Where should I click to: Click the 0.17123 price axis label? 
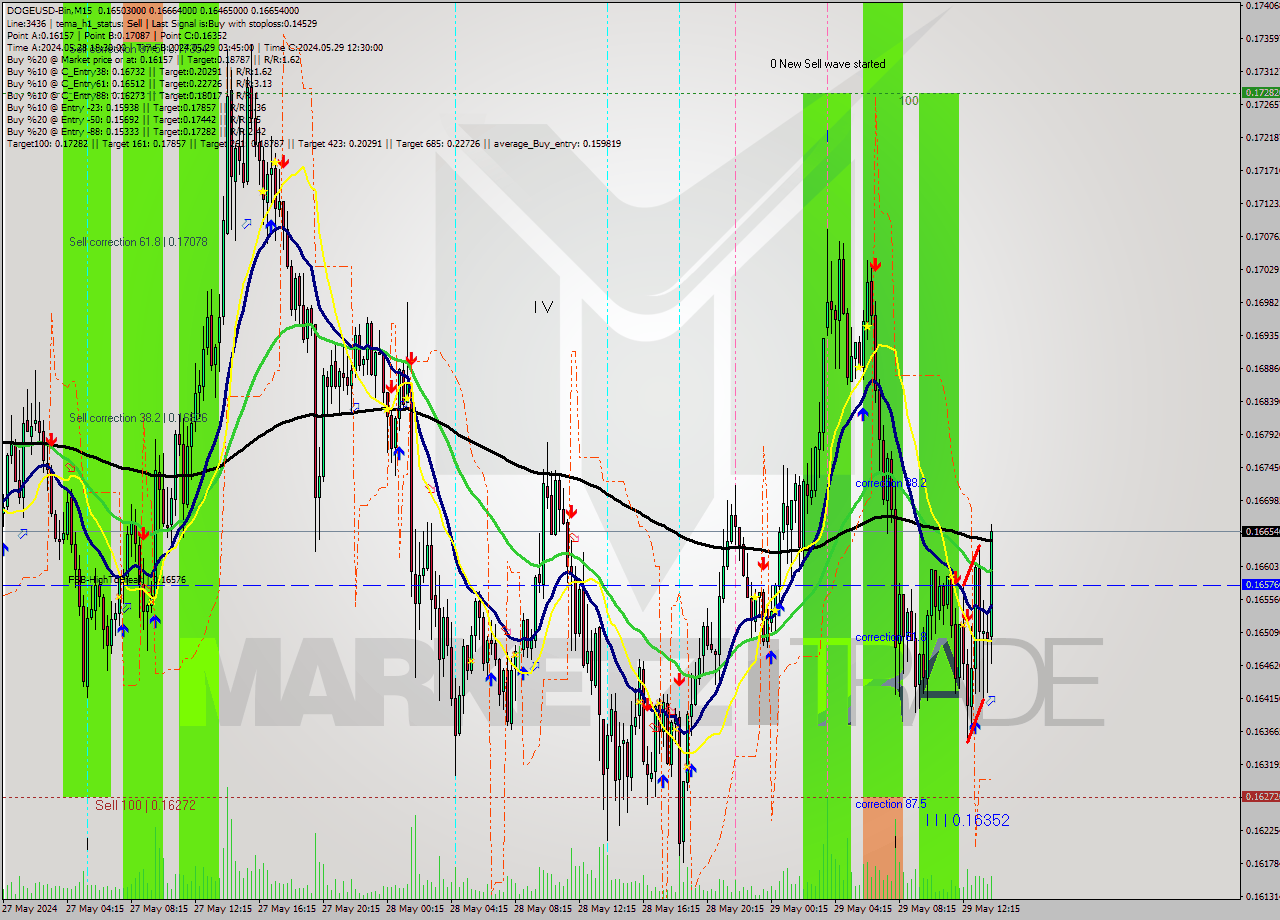coord(1263,203)
